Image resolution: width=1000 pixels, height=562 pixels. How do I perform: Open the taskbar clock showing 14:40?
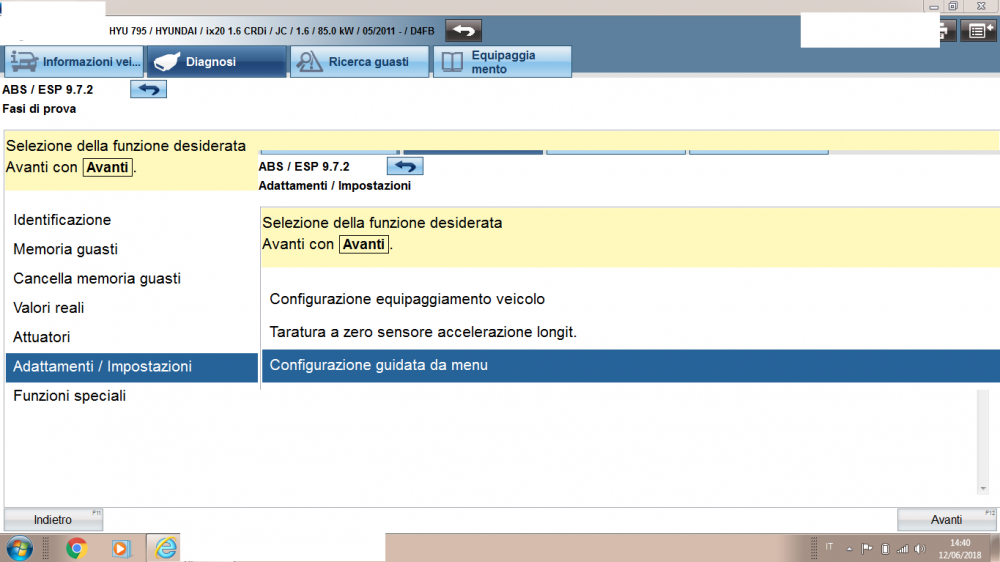pyautogui.click(x=960, y=549)
